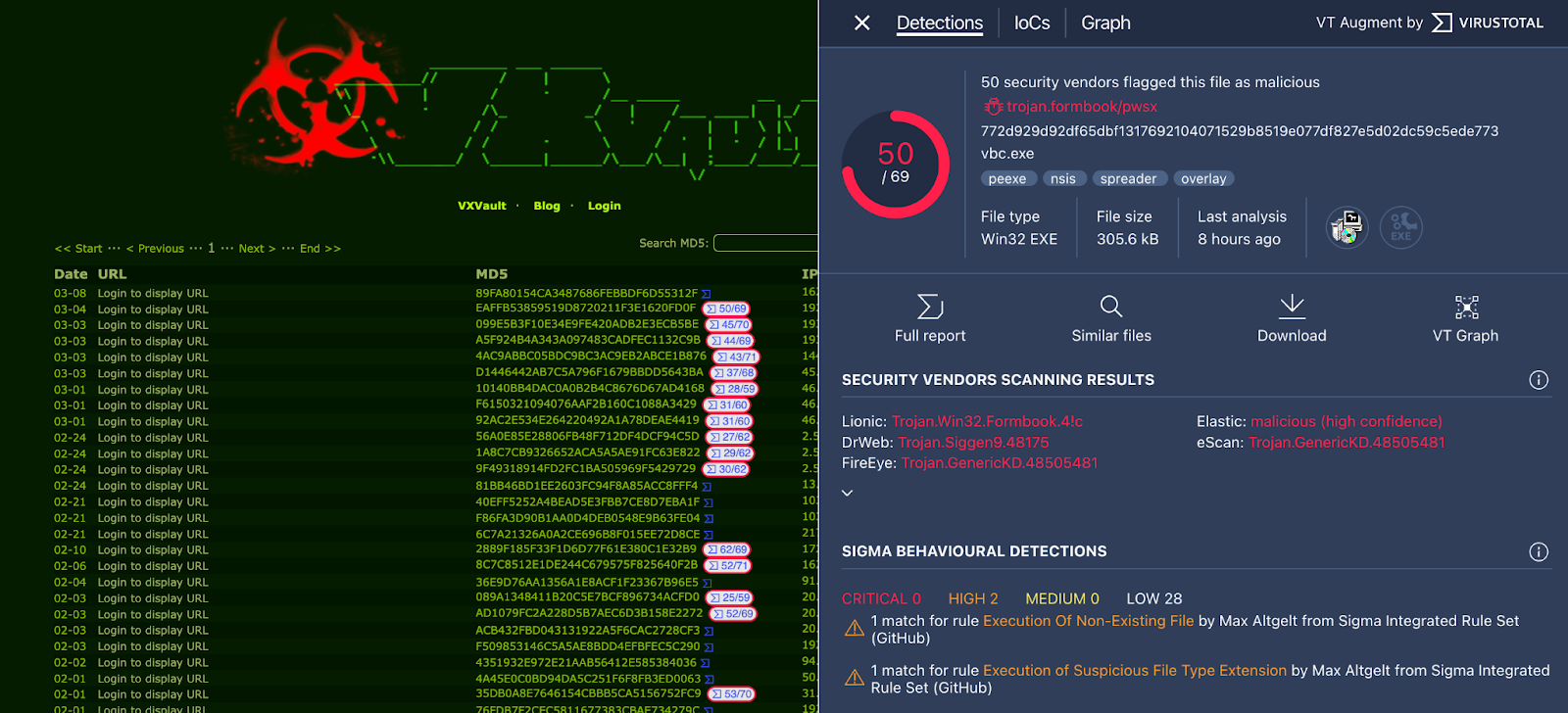The image size is (1568, 713).
Task: Click the VT icon beside hash 89FA8015...
Action: pyautogui.click(x=706, y=294)
